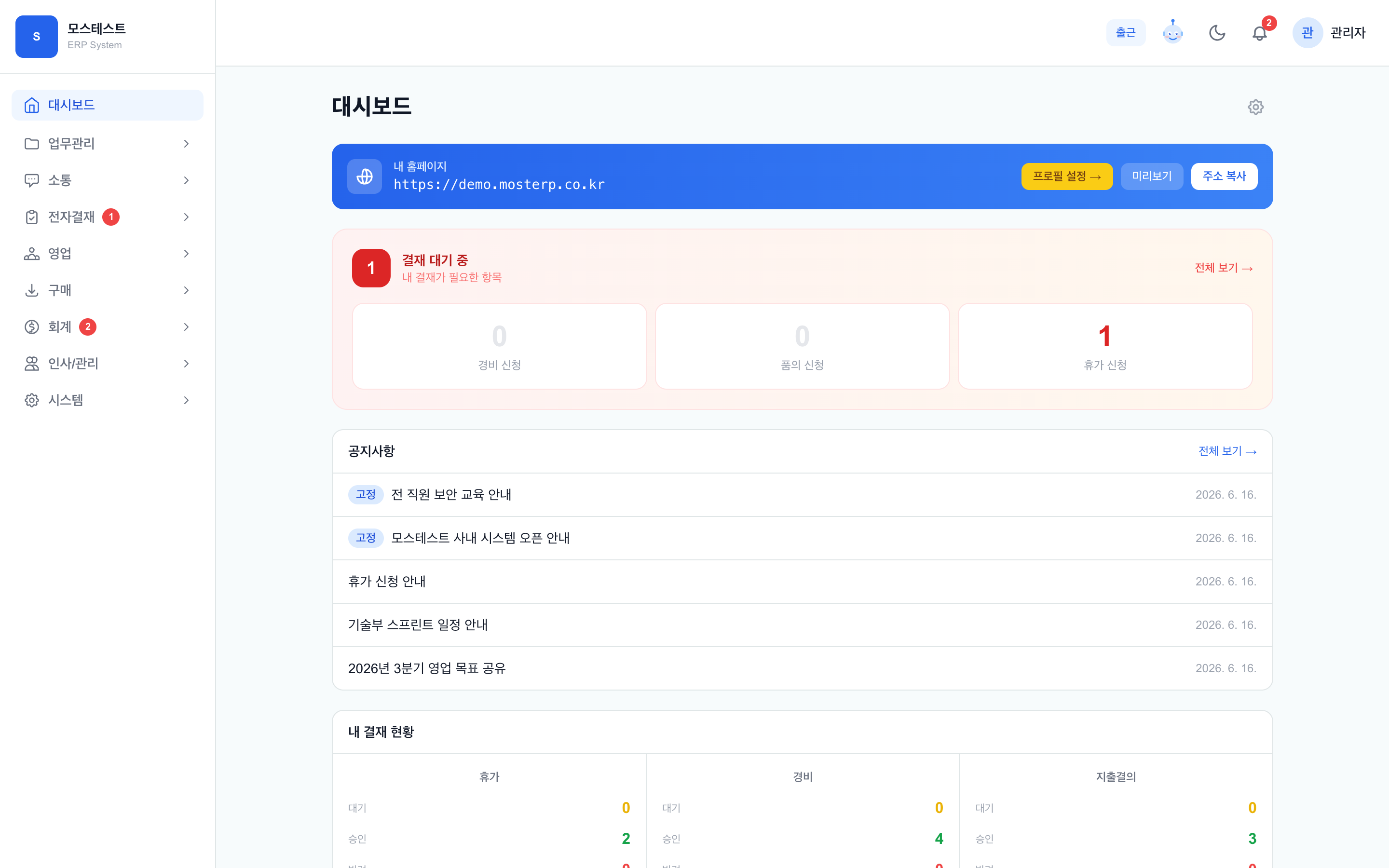Open notice 모스테스트 사내 시스템 오픈 안내
Screen dimensions: 1389x868
(x=802, y=538)
